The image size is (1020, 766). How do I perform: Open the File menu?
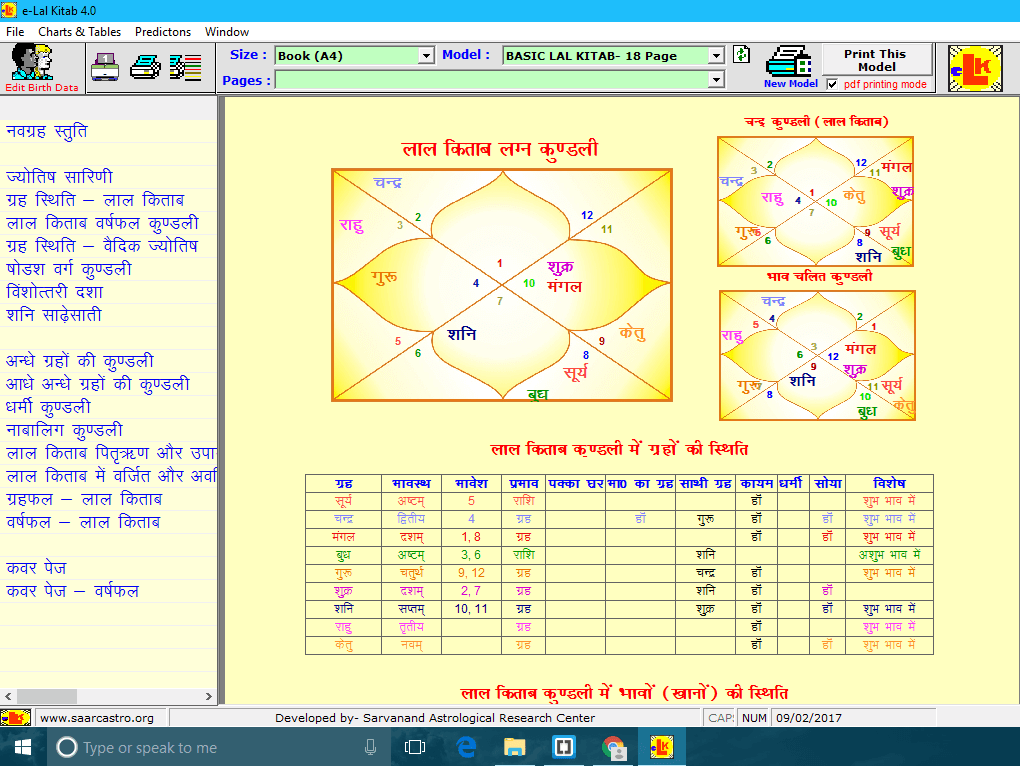click(15, 32)
